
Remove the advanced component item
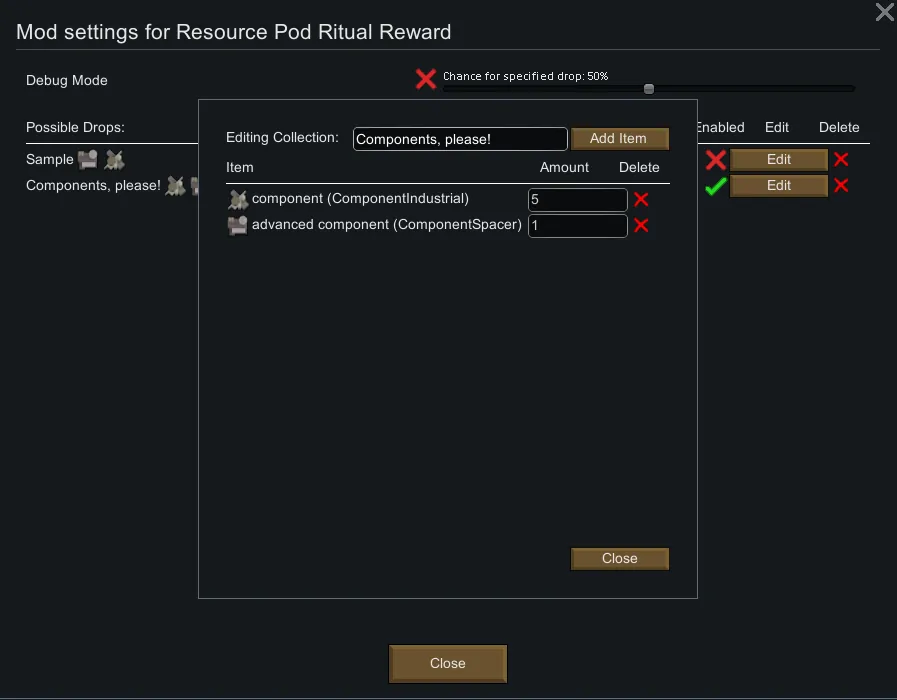click(641, 226)
